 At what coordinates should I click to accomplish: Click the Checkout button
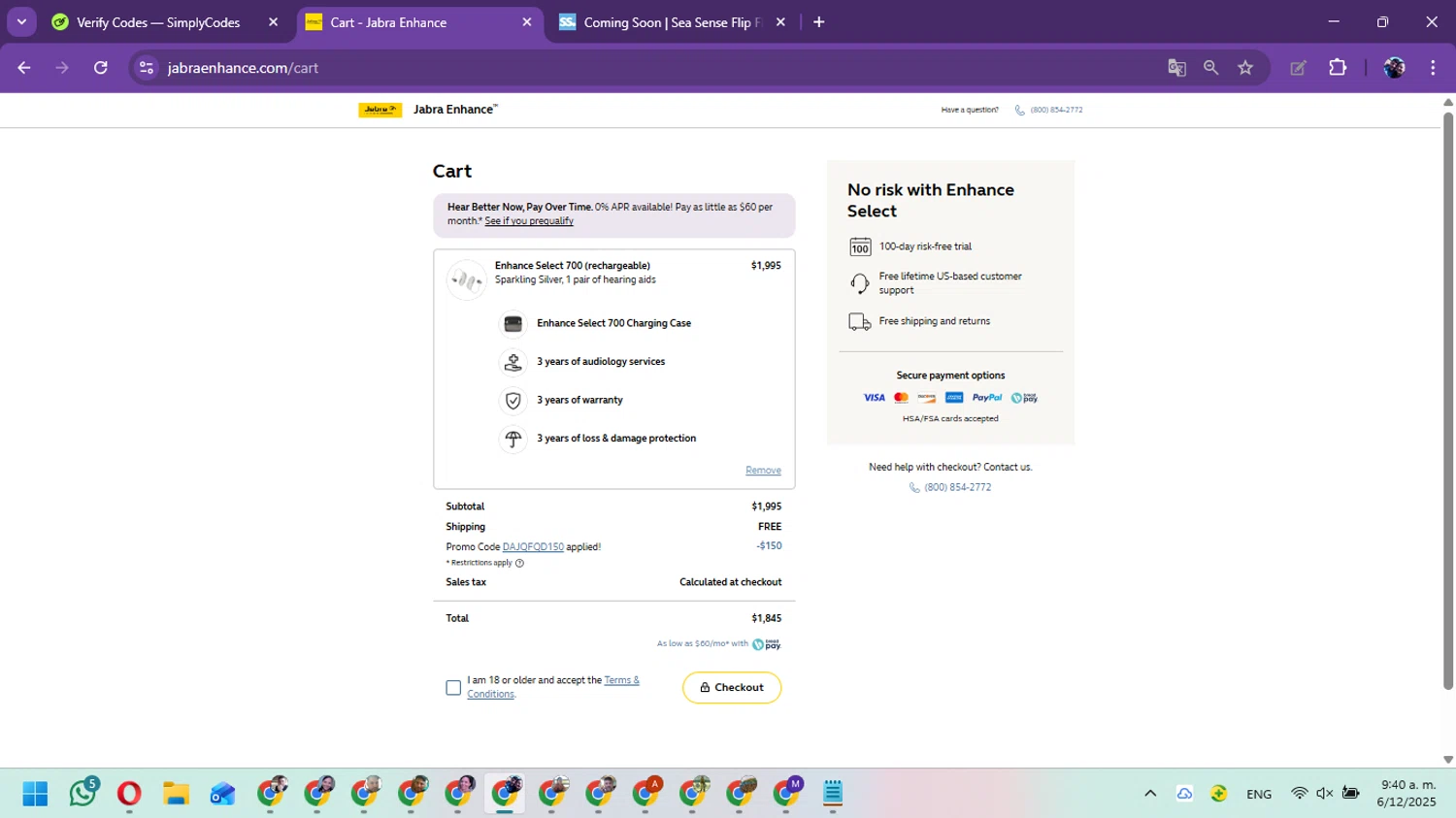pyautogui.click(x=732, y=688)
